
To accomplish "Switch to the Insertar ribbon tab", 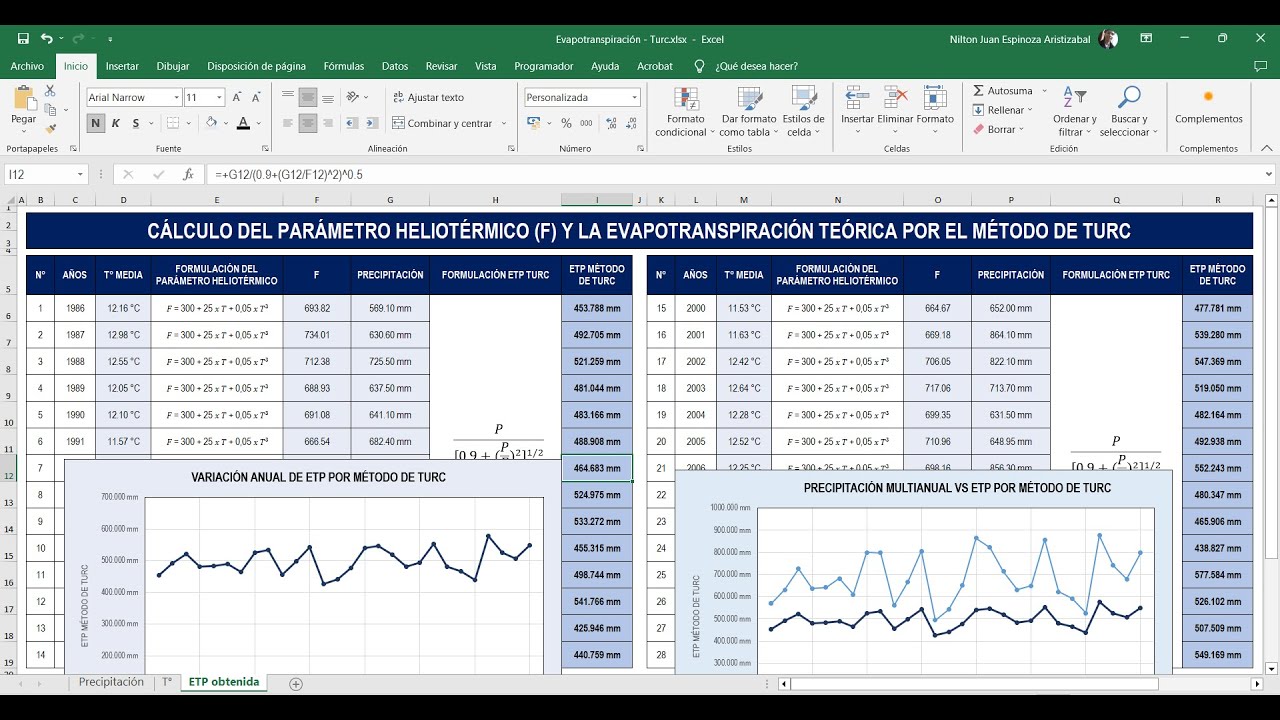I will click(x=122, y=66).
